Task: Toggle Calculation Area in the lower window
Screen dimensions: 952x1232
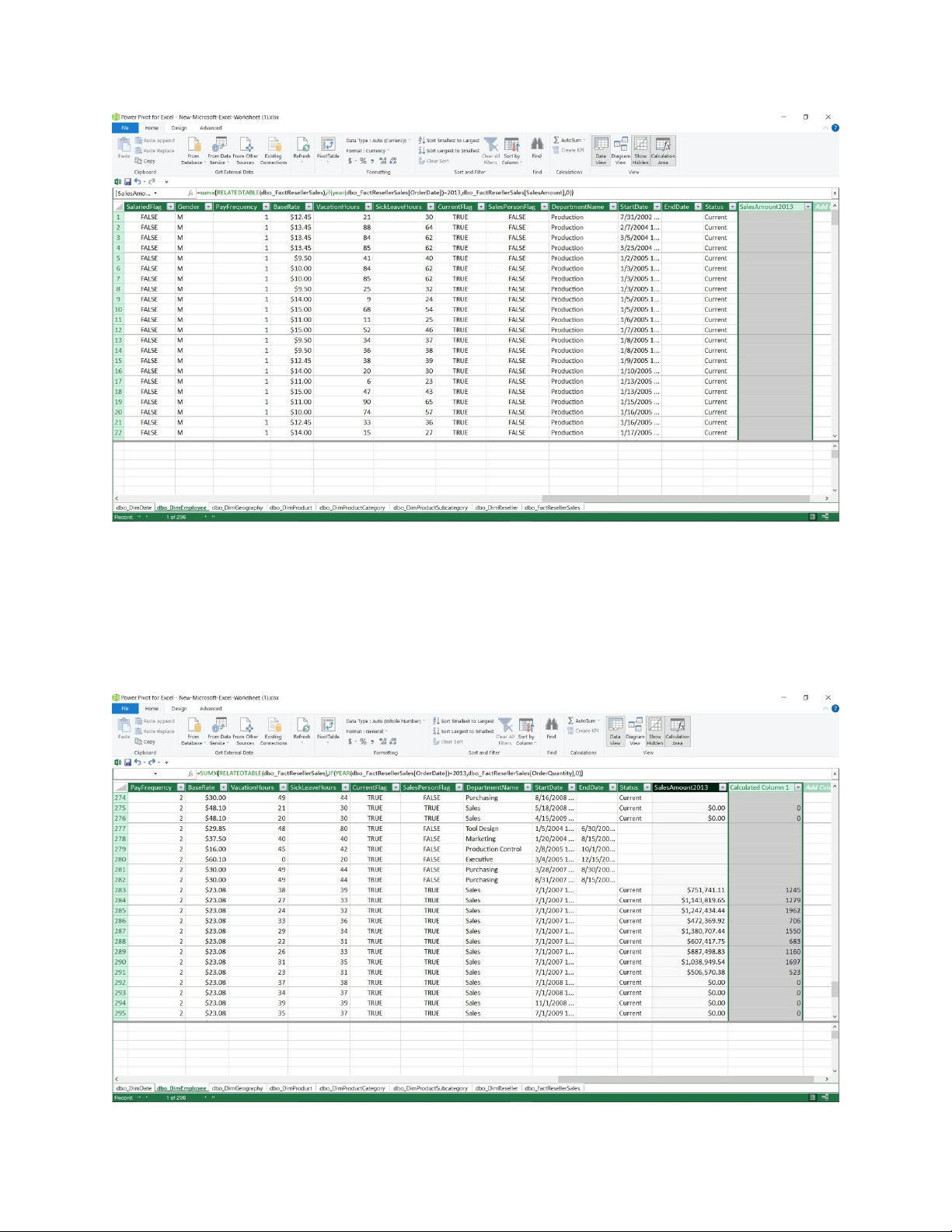Action: point(677,729)
